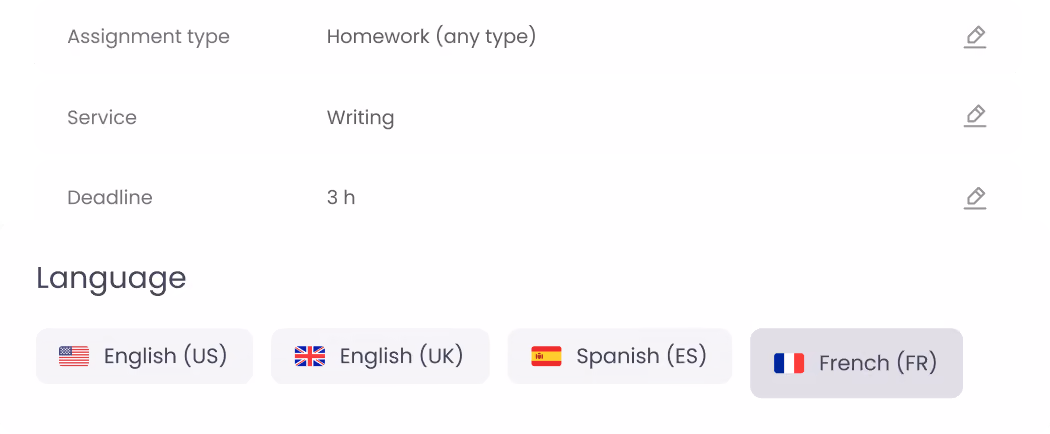
Task: Click the Assignment type label
Action: (x=149, y=37)
